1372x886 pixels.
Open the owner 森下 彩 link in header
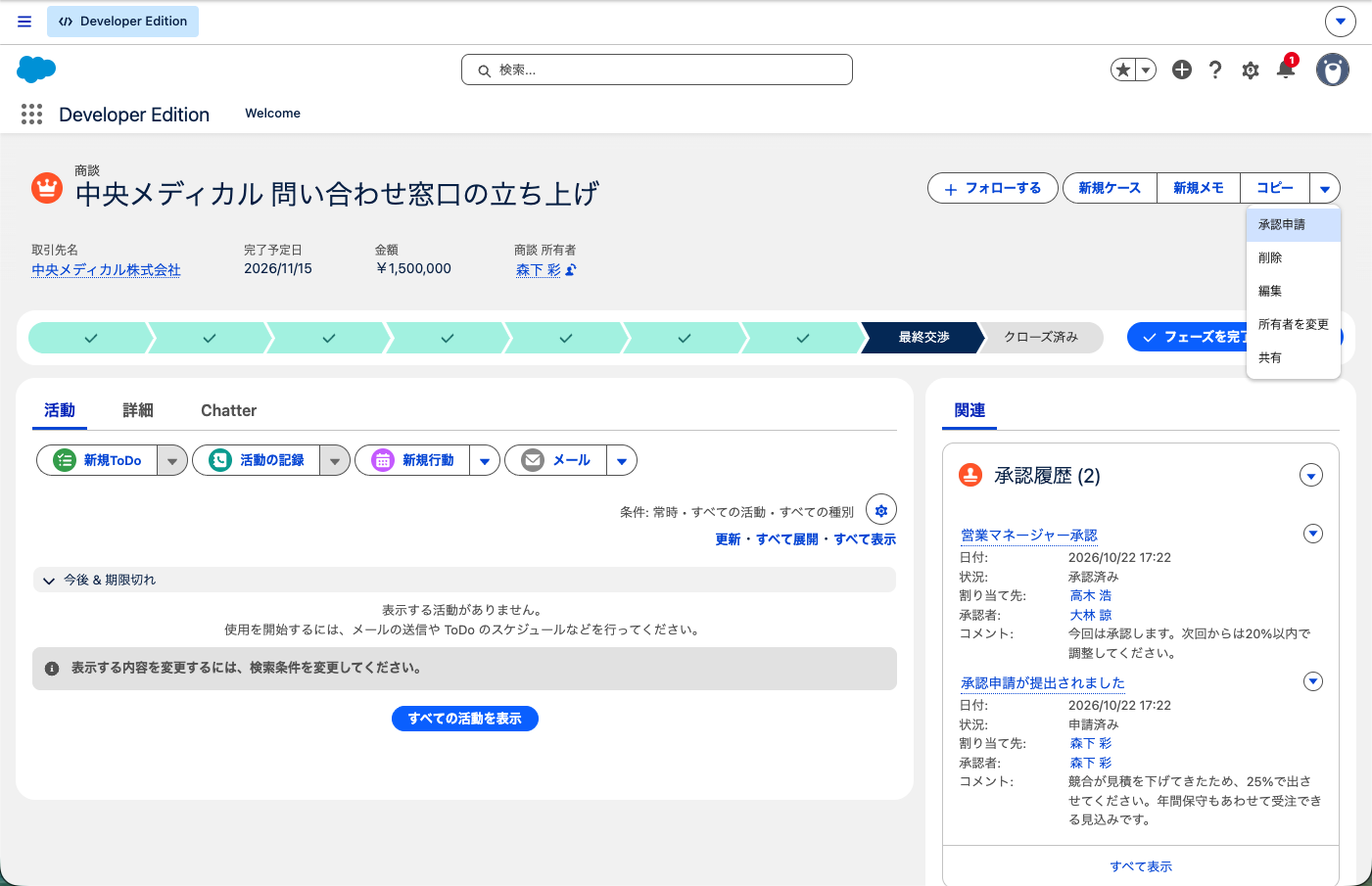coord(538,270)
